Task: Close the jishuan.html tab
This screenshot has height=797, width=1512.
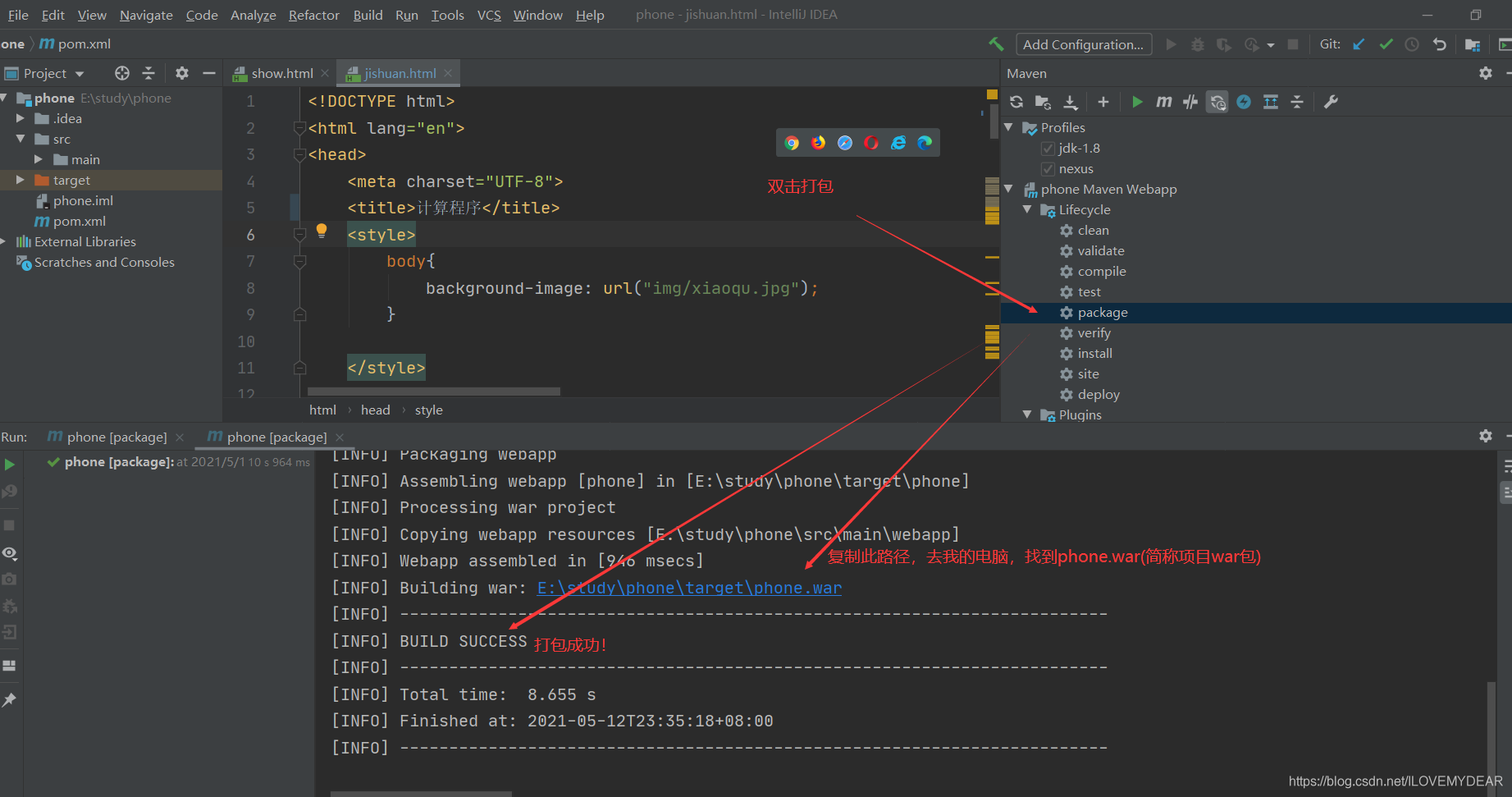Action: pos(448,73)
